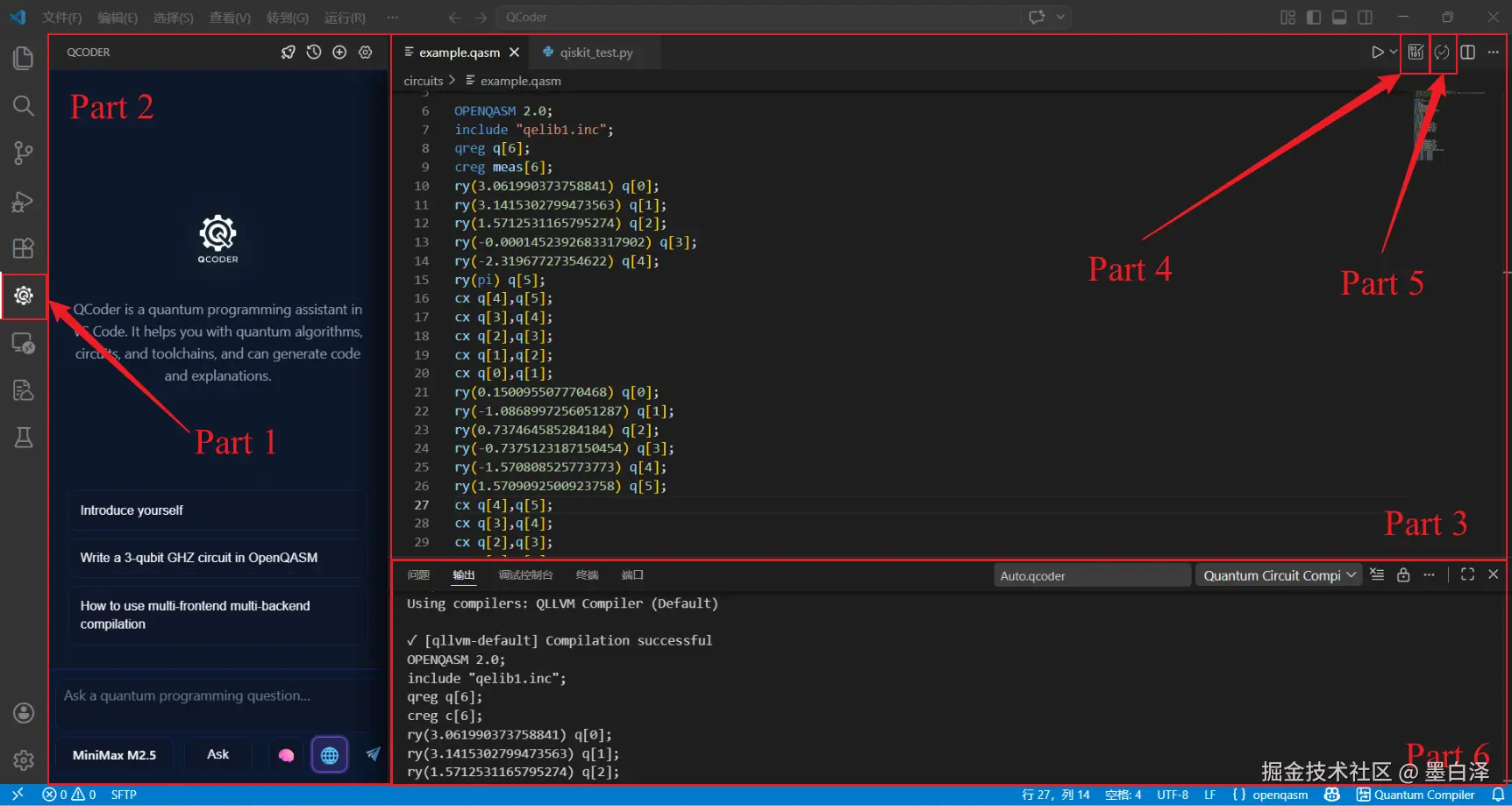Open the Copilot chat icon in title bar
This screenshot has width=1512, height=806.
1037,18
